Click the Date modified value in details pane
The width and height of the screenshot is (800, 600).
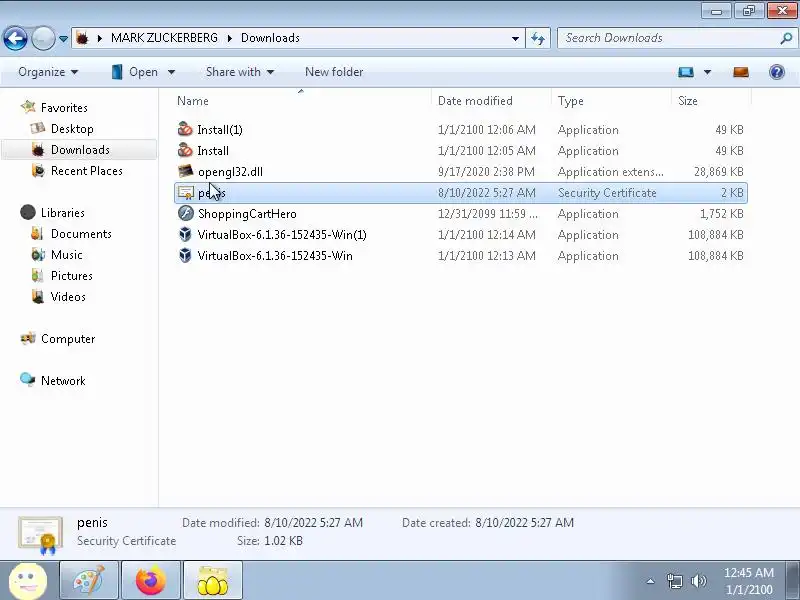313,522
